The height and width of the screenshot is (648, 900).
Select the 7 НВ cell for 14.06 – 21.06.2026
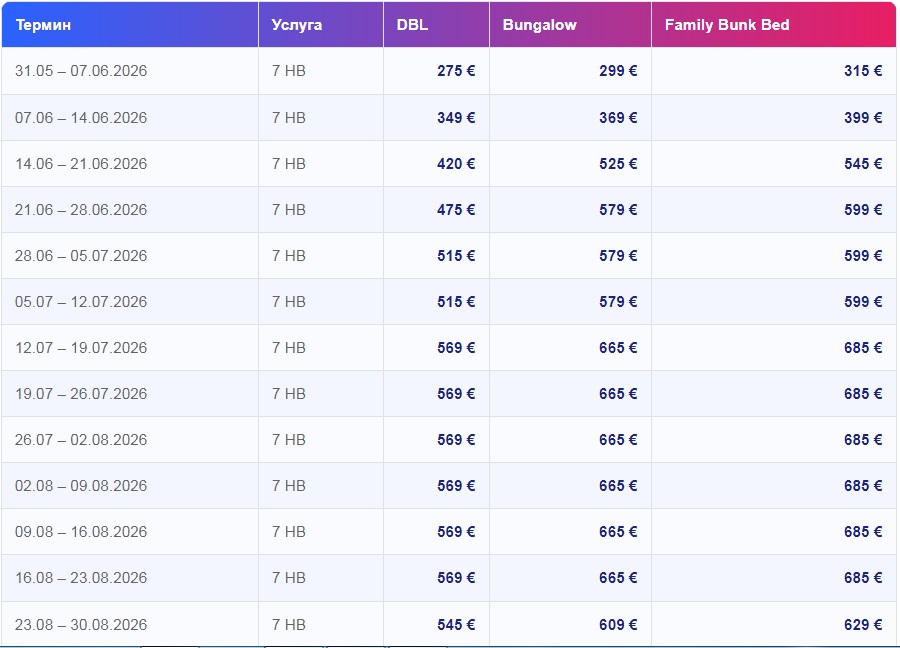288,163
